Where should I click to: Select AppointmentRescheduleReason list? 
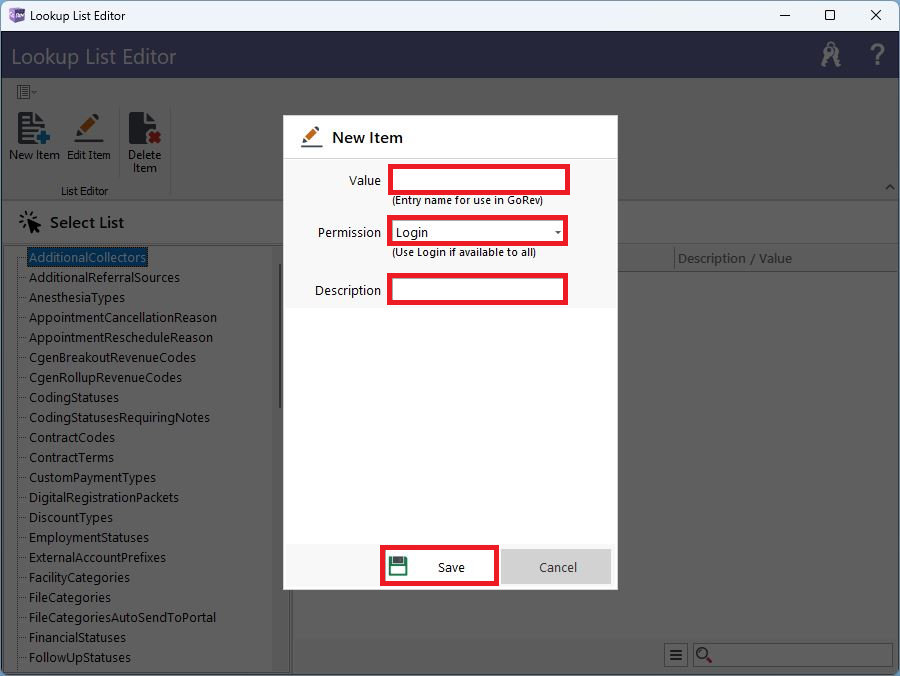121,337
